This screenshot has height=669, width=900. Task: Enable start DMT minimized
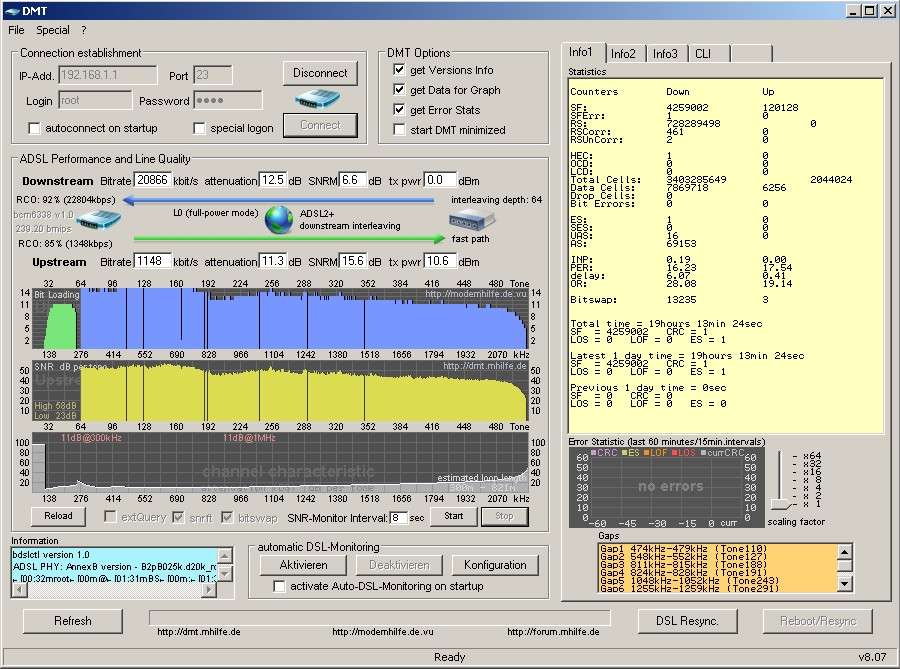(x=399, y=130)
